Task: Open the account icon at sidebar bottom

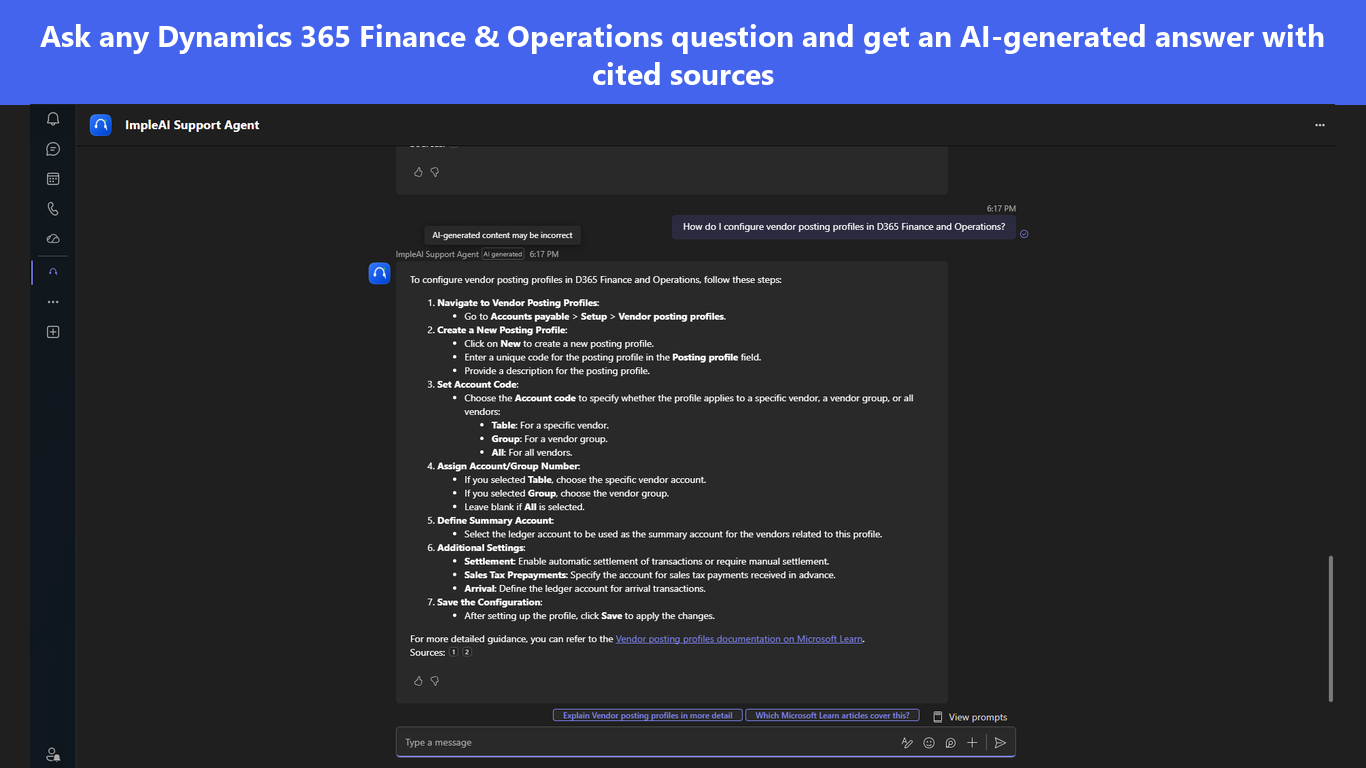Action: tap(53, 755)
